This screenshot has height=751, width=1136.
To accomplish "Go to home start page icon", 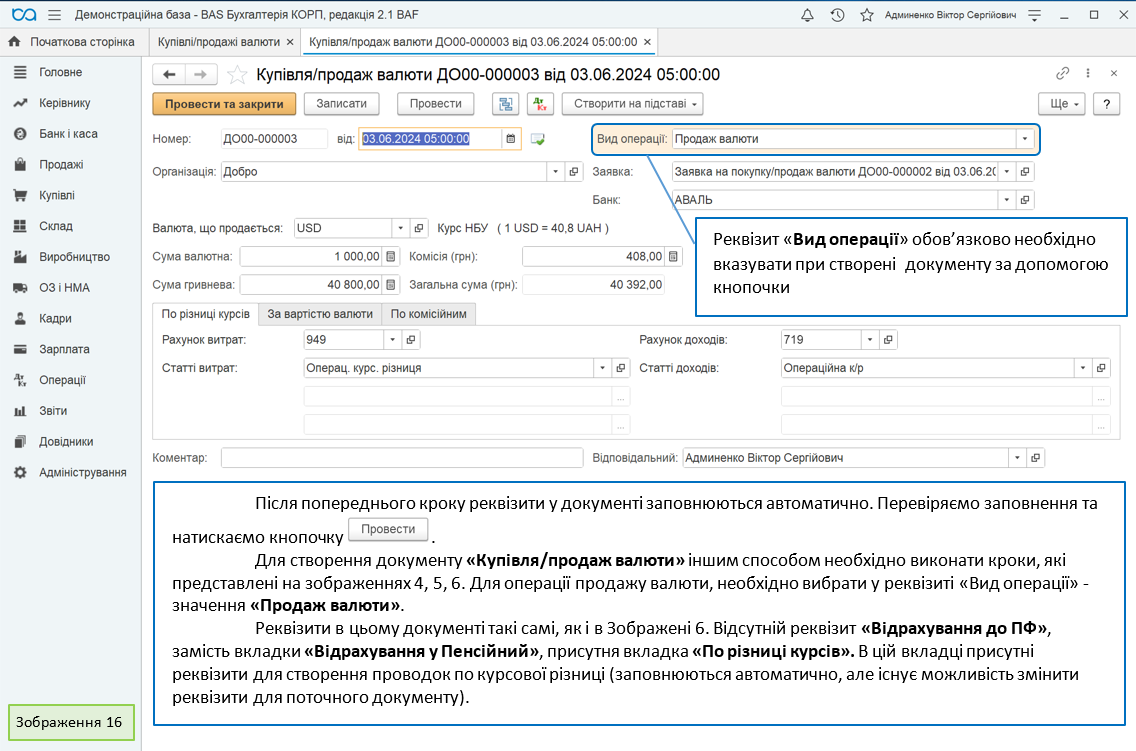I will coord(14,42).
